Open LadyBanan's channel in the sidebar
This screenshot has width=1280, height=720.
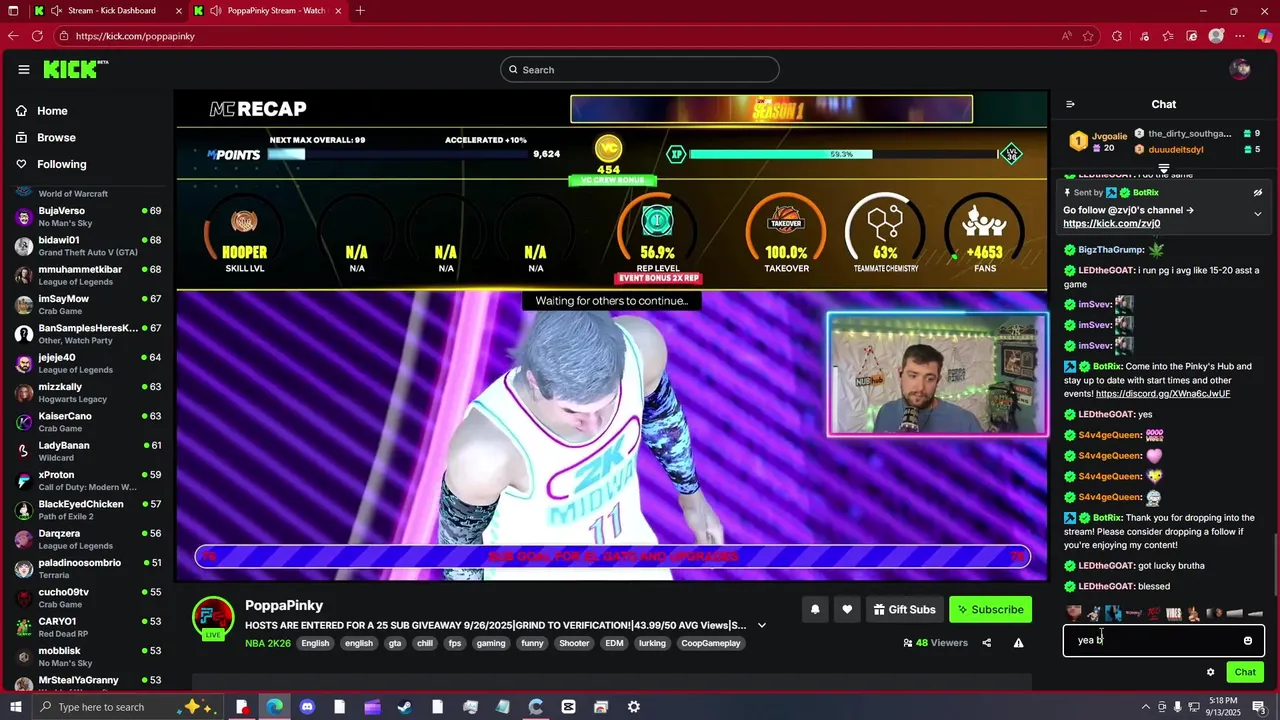88,451
